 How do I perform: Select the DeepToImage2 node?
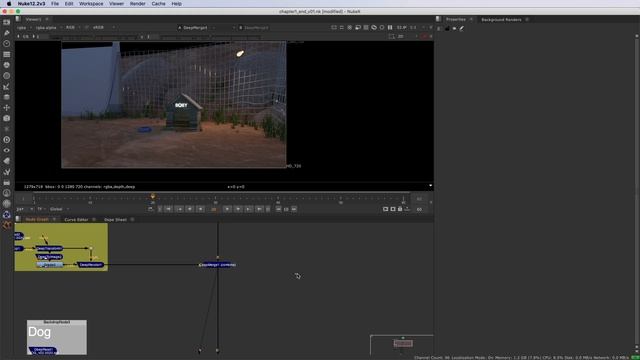pos(49,257)
